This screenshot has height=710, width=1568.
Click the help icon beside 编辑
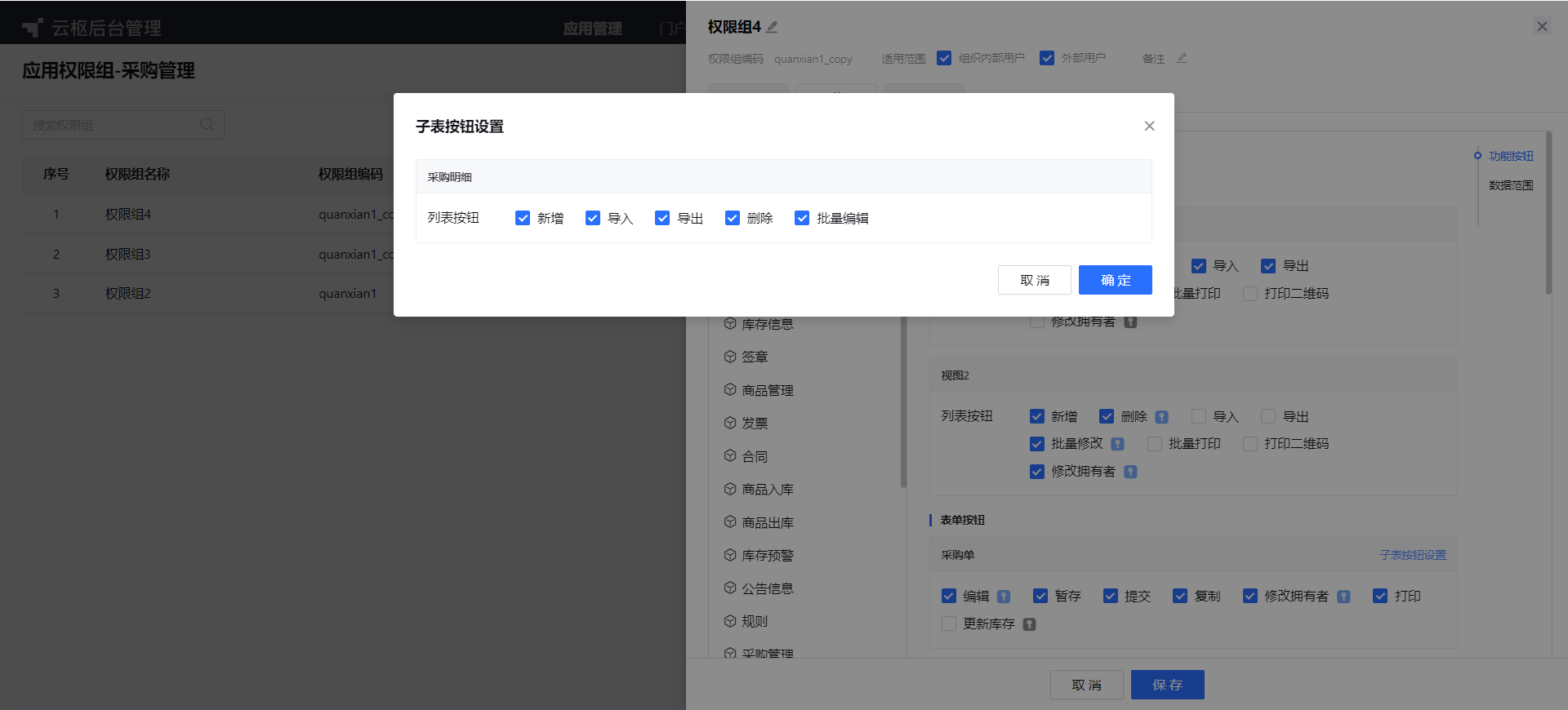1004,597
